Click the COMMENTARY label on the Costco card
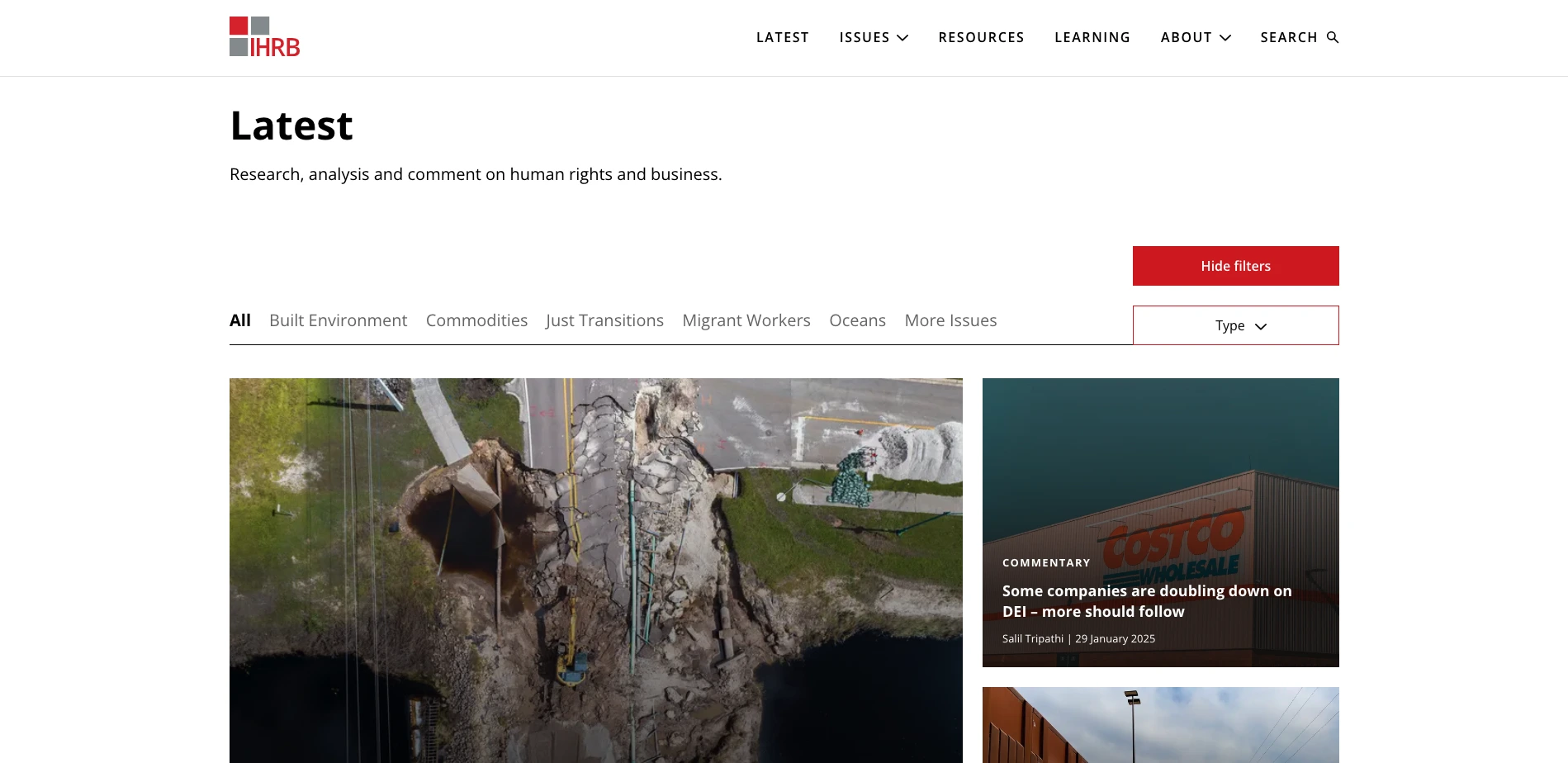 click(x=1046, y=562)
